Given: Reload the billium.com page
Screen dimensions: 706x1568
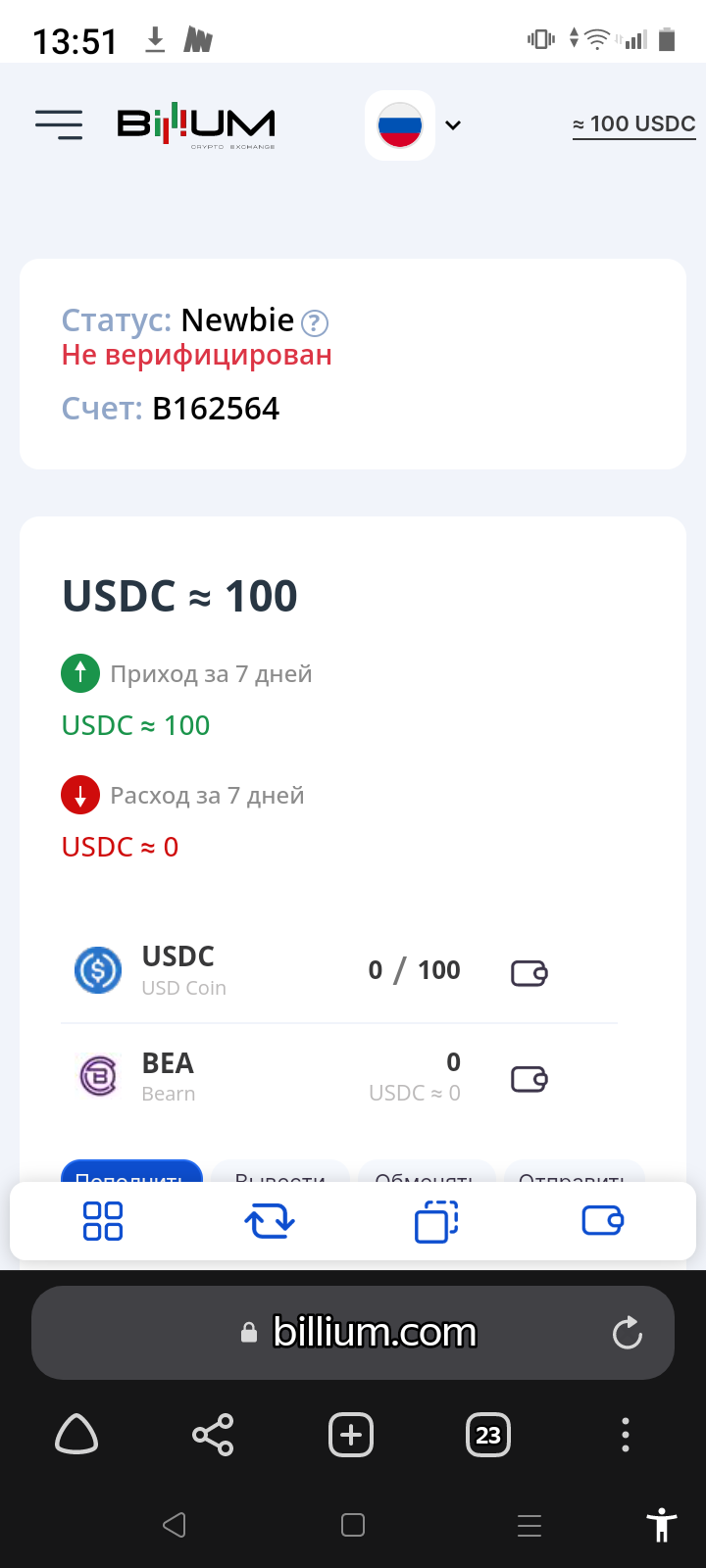Looking at the screenshot, I should tap(628, 1333).
